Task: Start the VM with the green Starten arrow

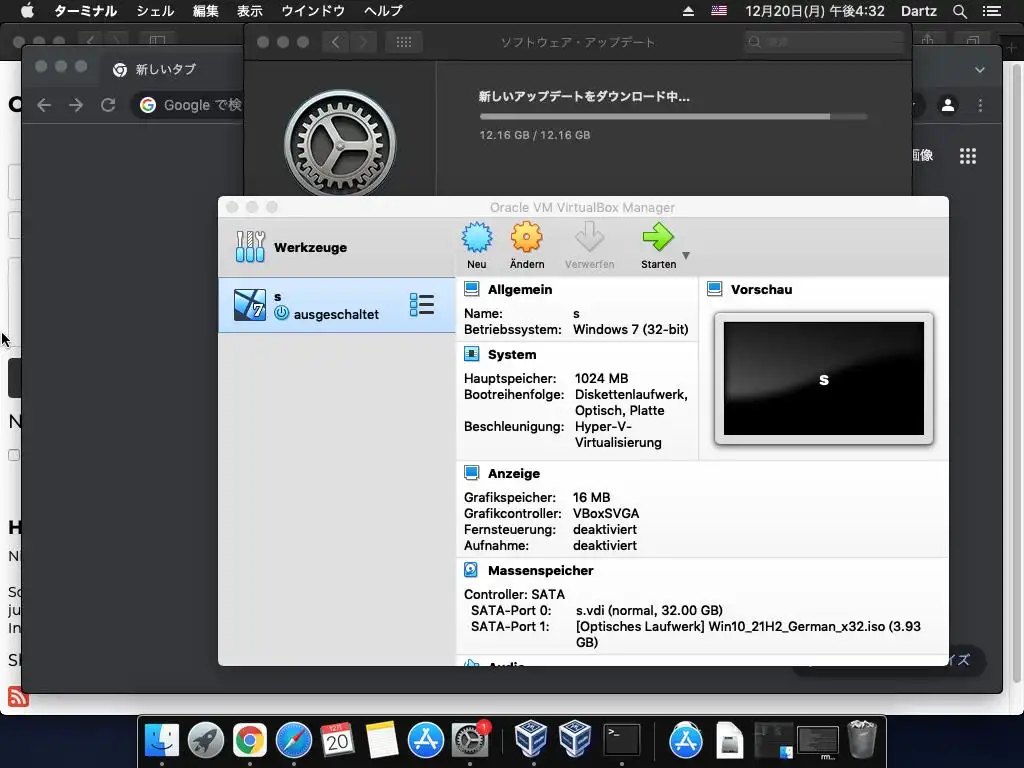Action: [658, 237]
